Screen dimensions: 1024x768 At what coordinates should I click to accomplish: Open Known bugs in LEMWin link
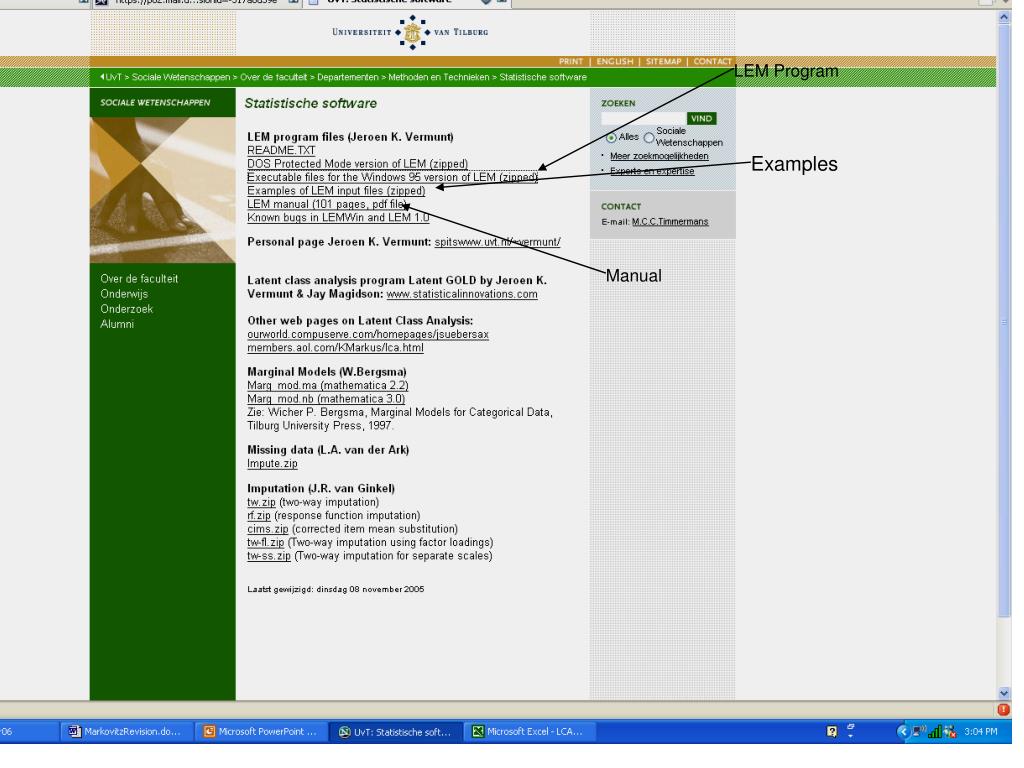click(338, 217)
